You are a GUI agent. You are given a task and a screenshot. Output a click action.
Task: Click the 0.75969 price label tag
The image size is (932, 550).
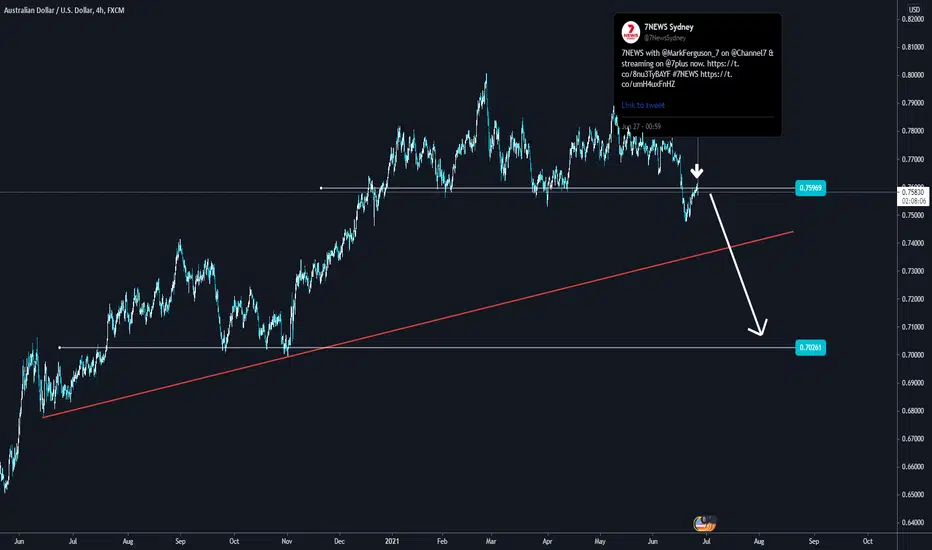[810, 188]
